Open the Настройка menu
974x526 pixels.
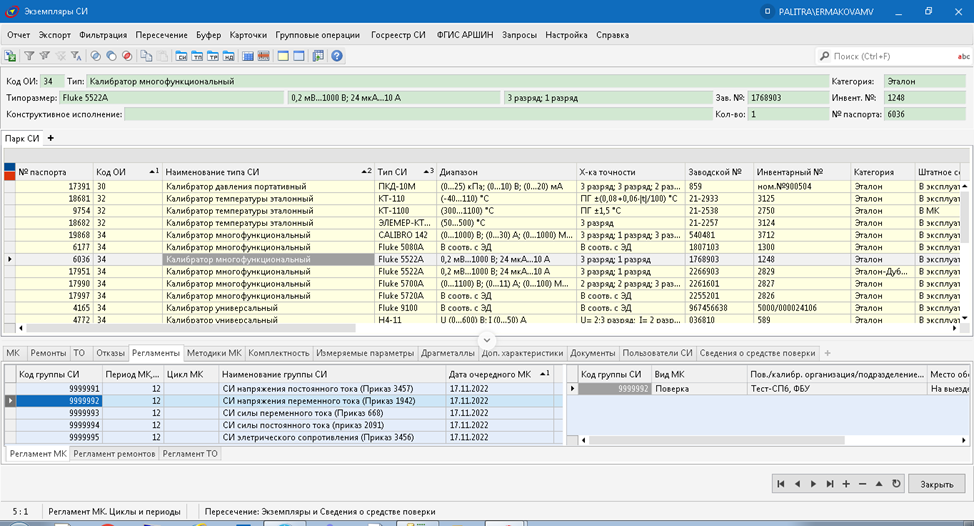point(566,35)
